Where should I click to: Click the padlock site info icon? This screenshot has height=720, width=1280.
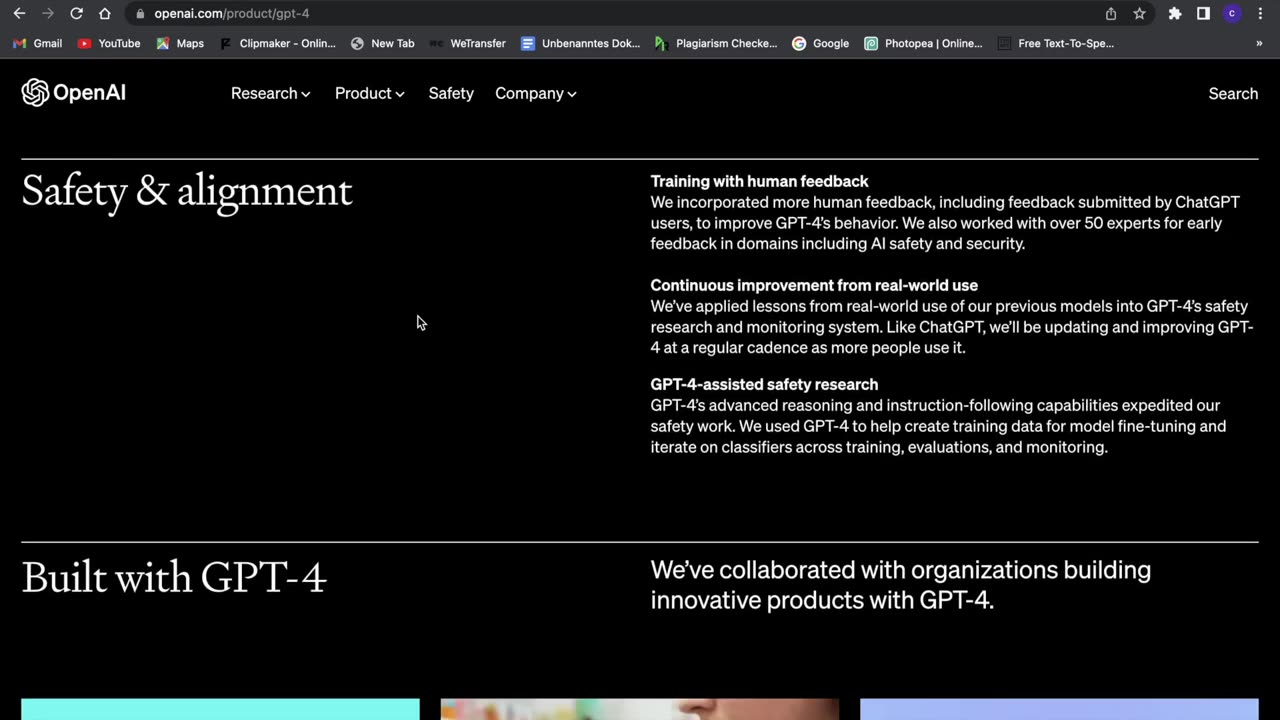[x=140, y=14]
